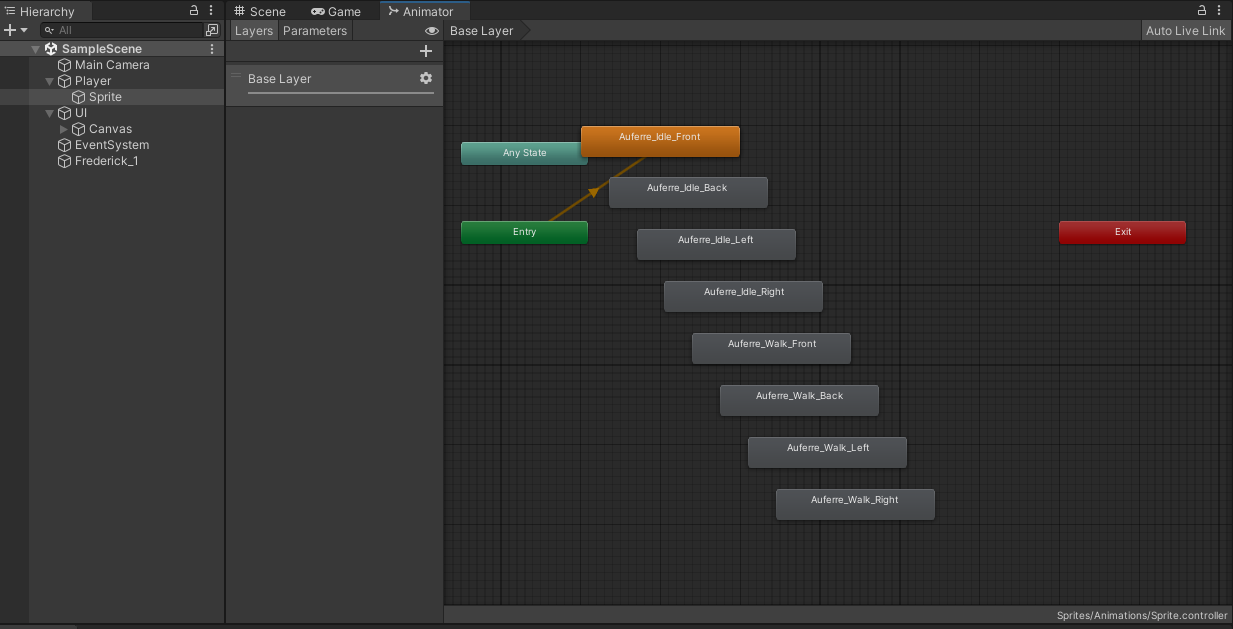1233x629 pixels.
Task: Click the search by type icon in Hierarchy
Action: tap(211, 31)
